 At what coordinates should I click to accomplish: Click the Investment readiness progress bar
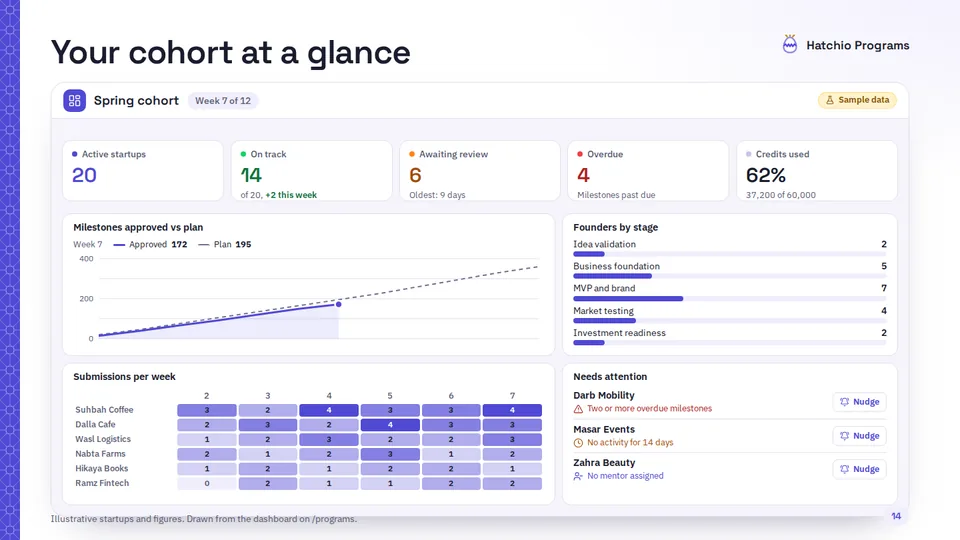point(730,343)
